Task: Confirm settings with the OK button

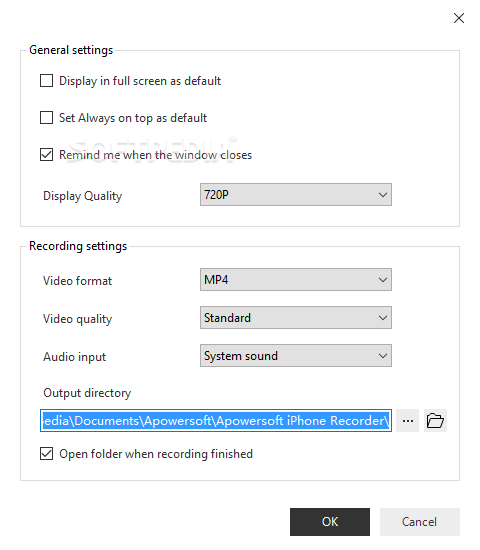Action: 330,522
